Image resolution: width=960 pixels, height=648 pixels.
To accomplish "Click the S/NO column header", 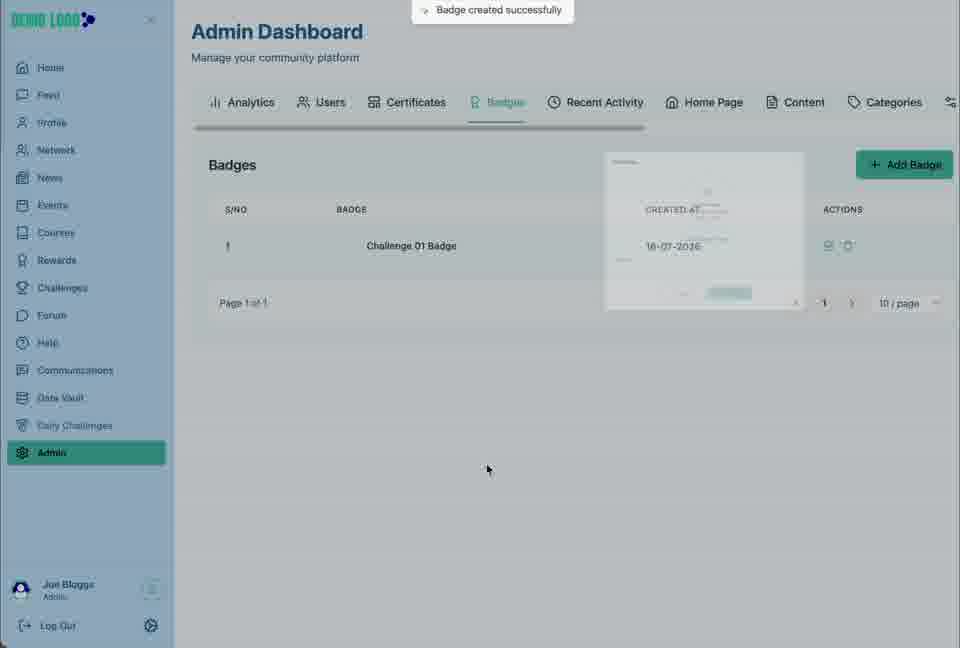I will click(x=236, y=210).
